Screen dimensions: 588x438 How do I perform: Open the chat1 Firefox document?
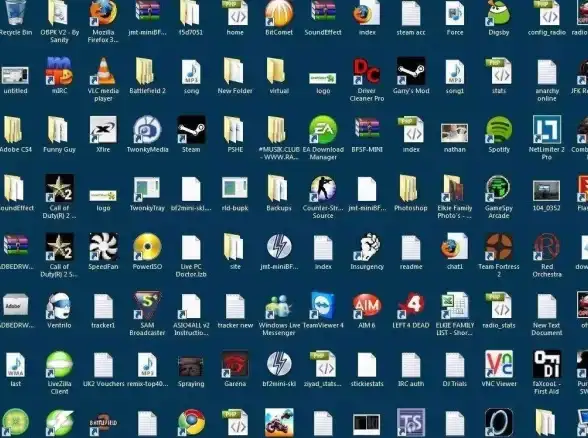[x=454, y=247]
